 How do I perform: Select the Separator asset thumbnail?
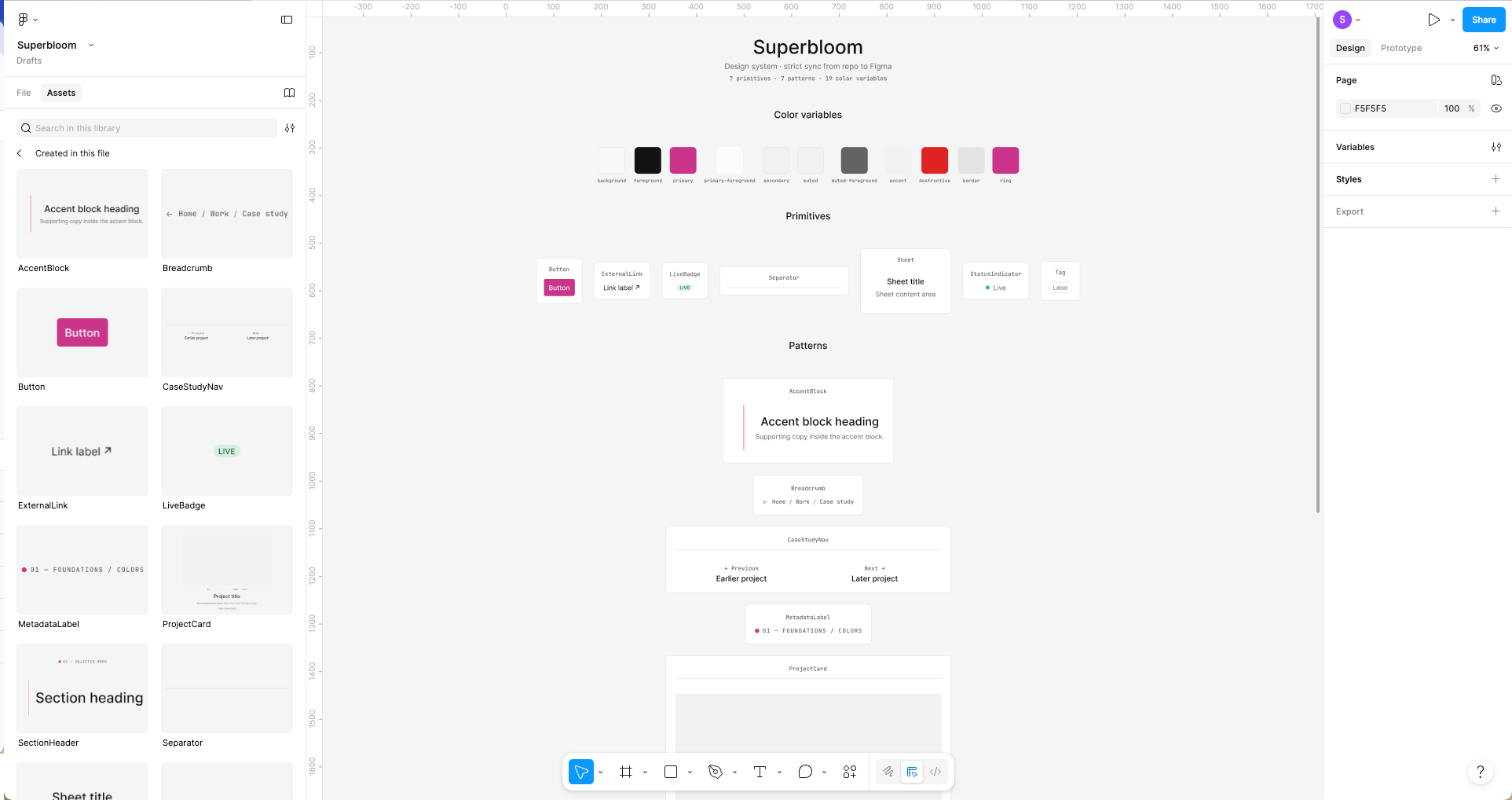(227, 688)
